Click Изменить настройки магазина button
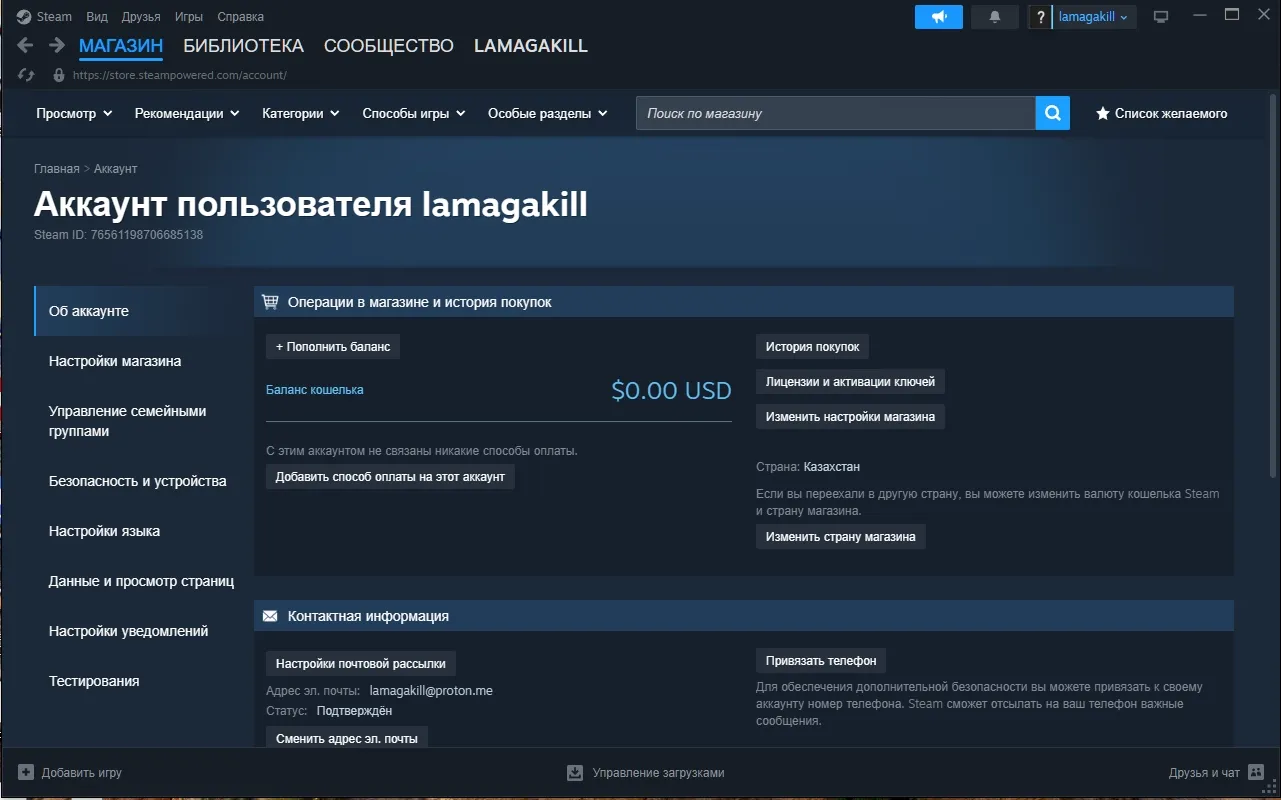This screenshot has height=800, width=1281. coord(850,417)
